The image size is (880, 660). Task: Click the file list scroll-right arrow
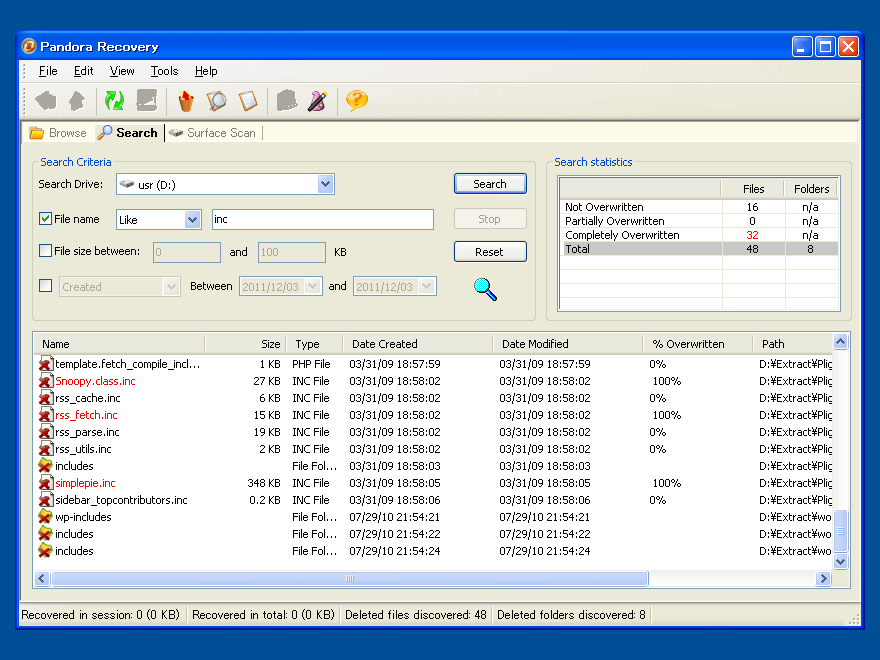(823, 579)
